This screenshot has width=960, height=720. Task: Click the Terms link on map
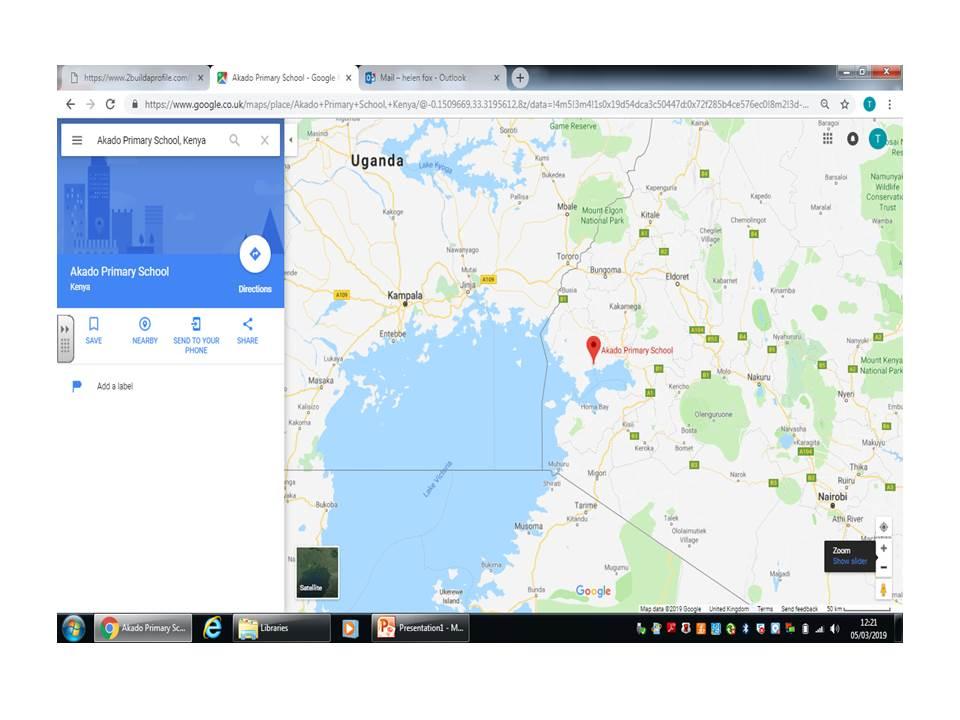pos(765,609)
